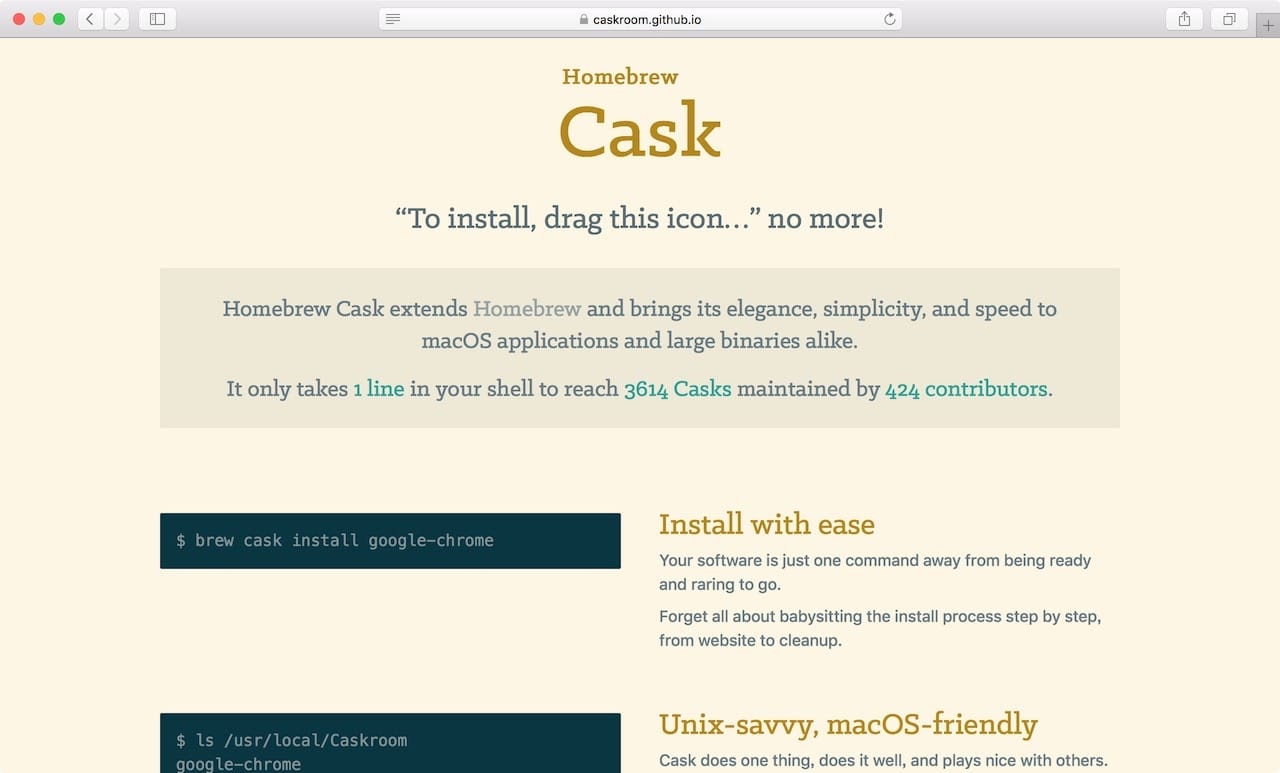Show all open tabs overview
The width and height of the screenshot is (1280, 773).
pyautogui.click(x=1228, y=18)
